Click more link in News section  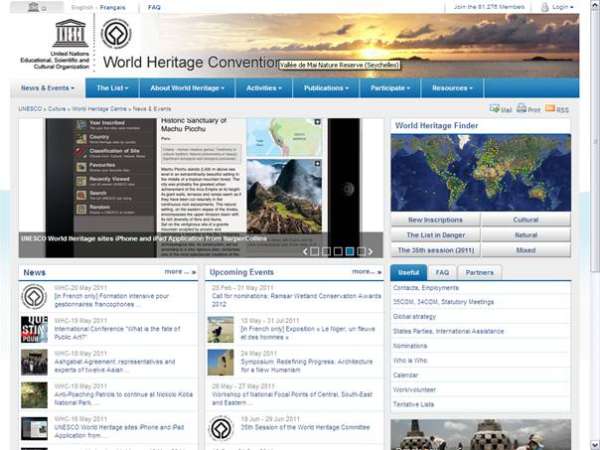click(x=180, y=272)
